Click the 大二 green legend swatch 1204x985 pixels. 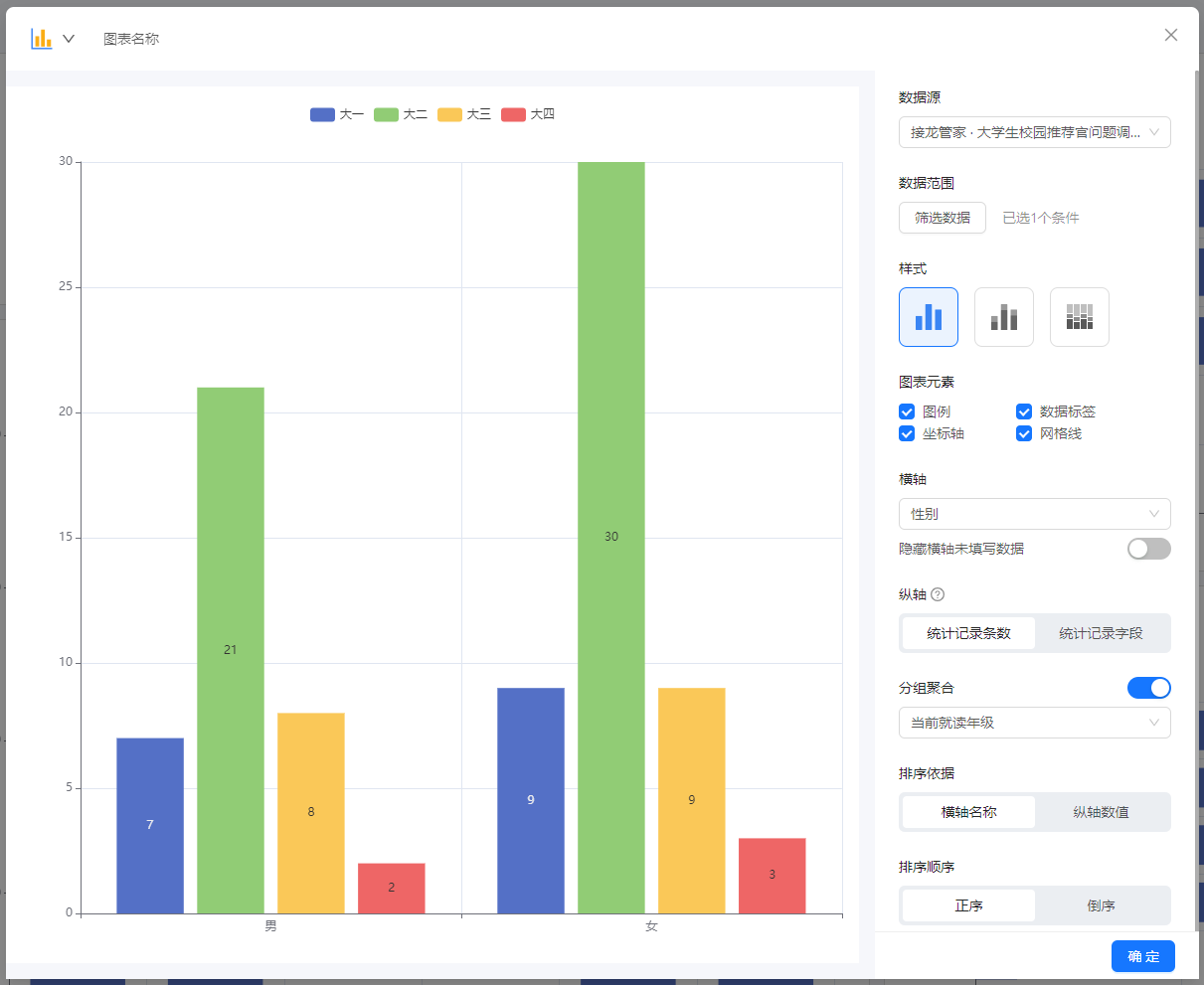[x=386, y=114]
